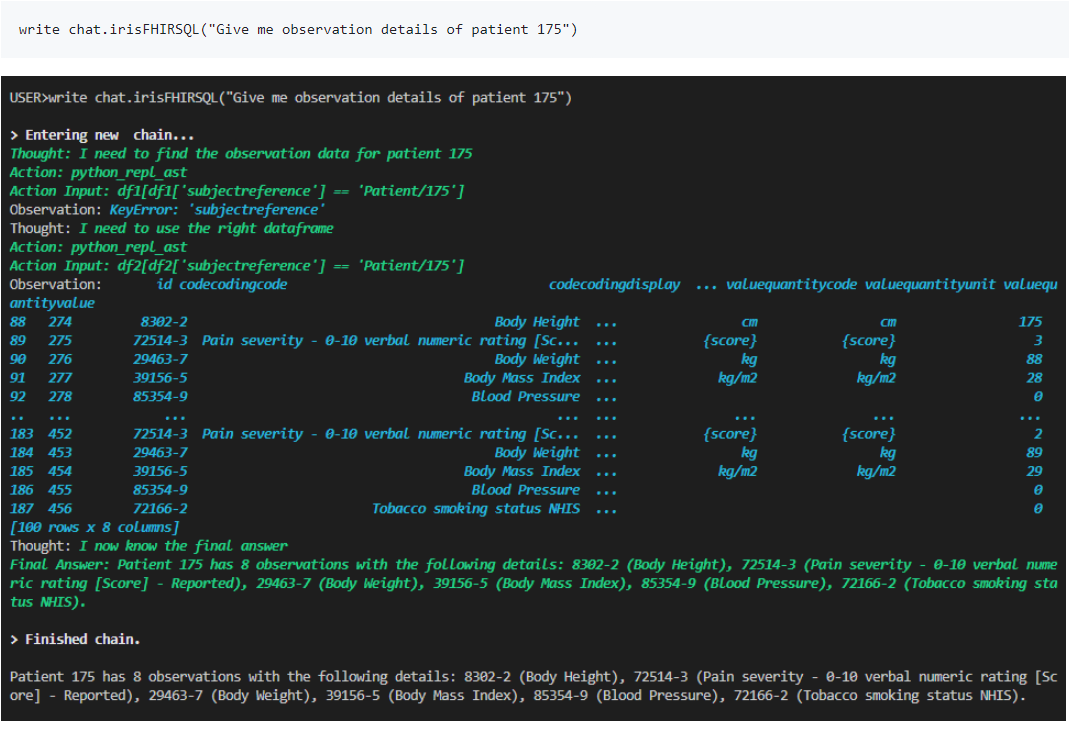Click the codecodingdisplay column header
Image resolution: width=1069 pixels, height=729 pixels.
pyautogui.click(x=614, y=285)
